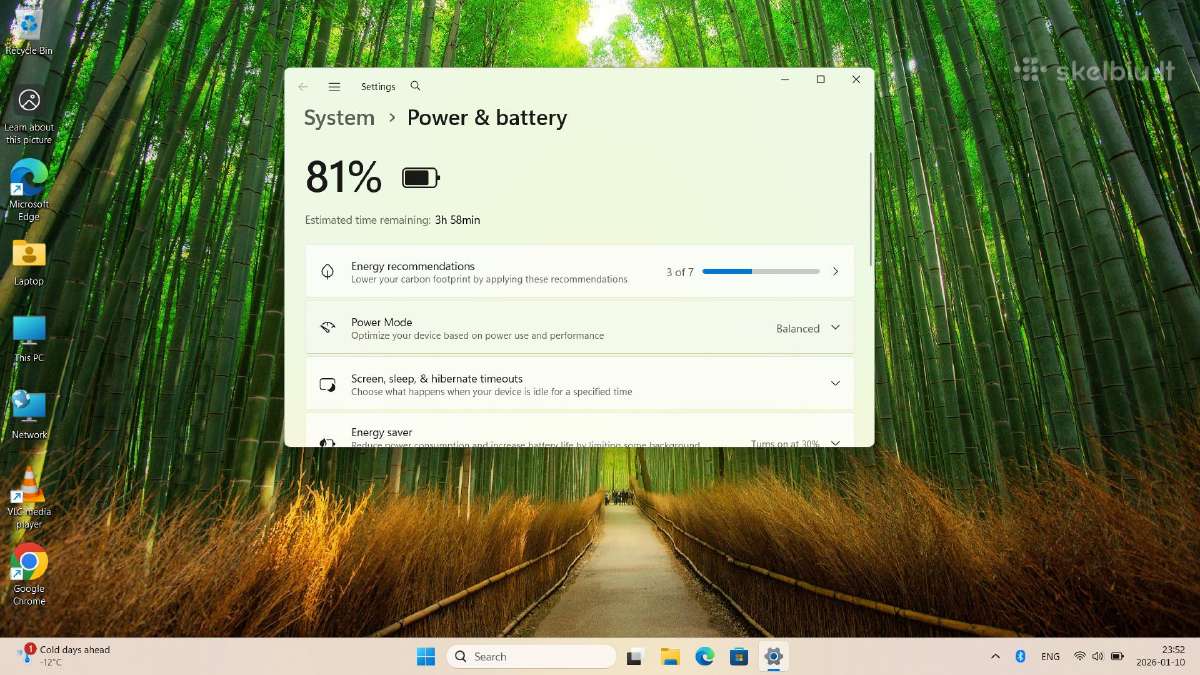Click the Settings search magnifier icon
This screenshot has width=1200, height=675.
[415, 86]
